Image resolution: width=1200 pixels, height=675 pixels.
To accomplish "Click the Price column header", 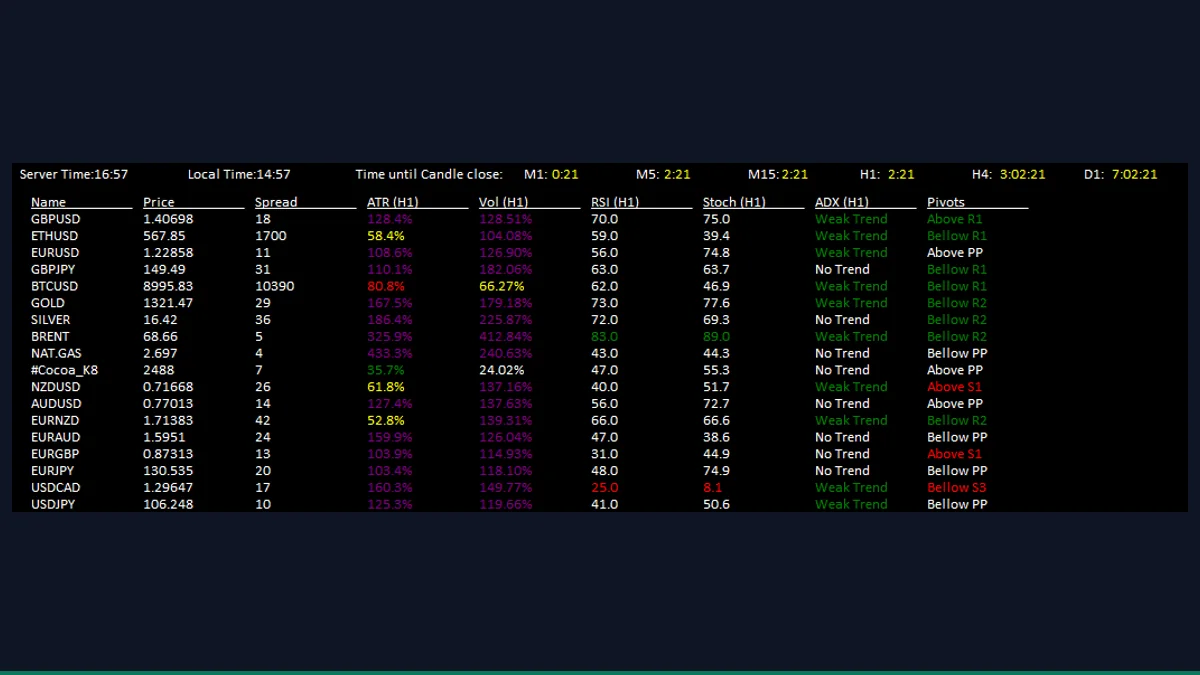I will 159,202.
